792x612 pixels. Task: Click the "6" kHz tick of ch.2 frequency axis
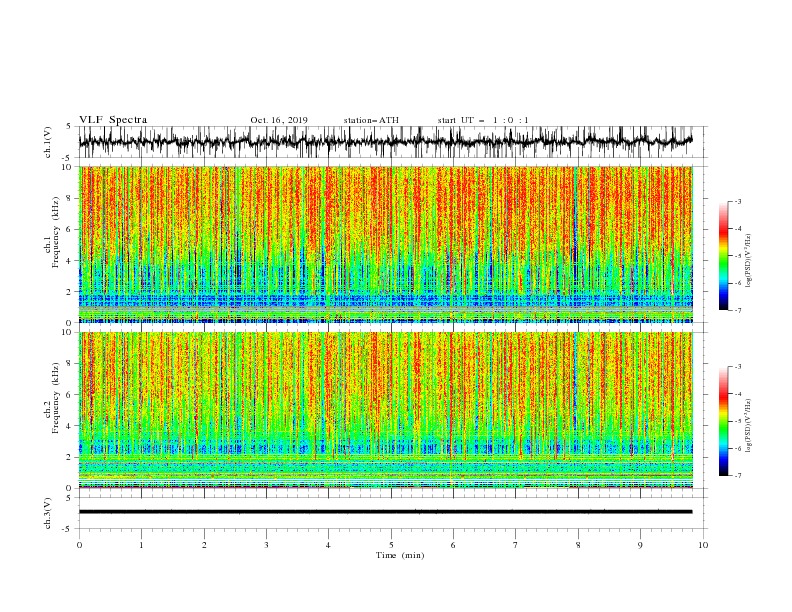click(69, 395)
